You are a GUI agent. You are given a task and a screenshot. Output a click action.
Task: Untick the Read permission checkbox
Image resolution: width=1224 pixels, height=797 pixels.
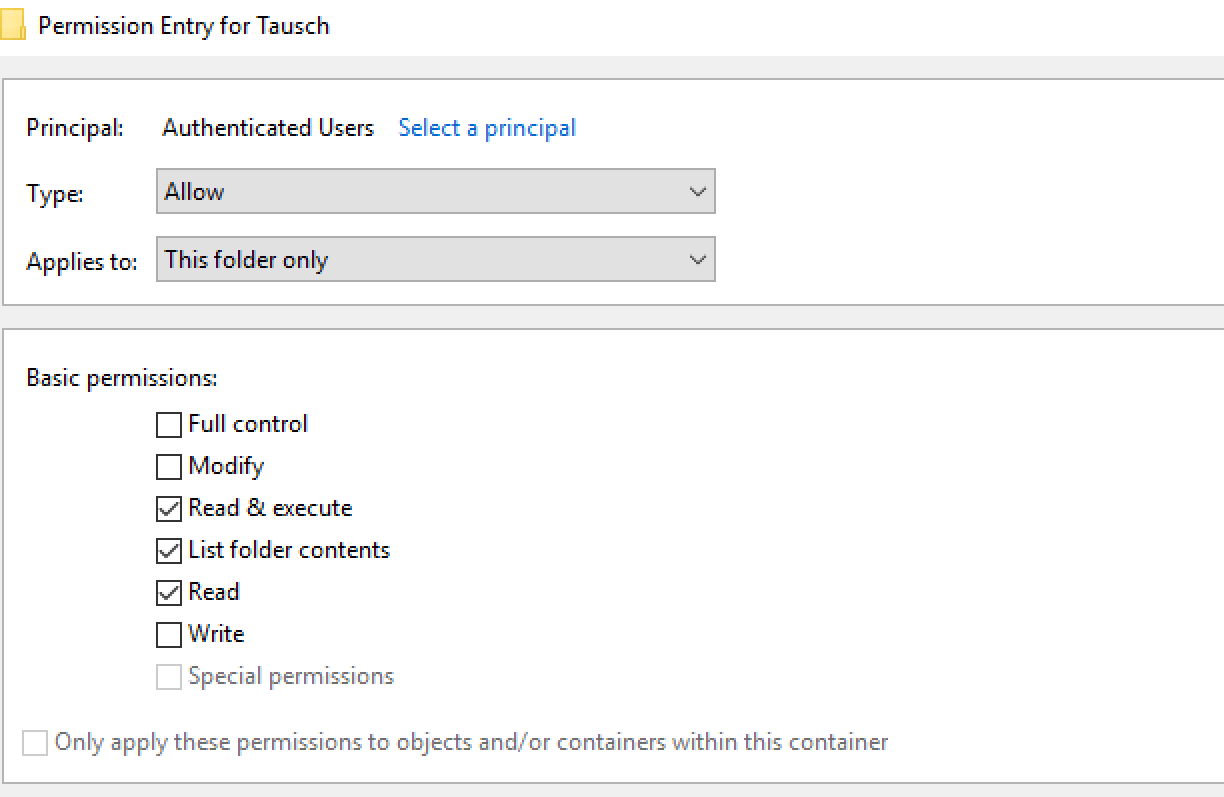click(x=169, y=593)
